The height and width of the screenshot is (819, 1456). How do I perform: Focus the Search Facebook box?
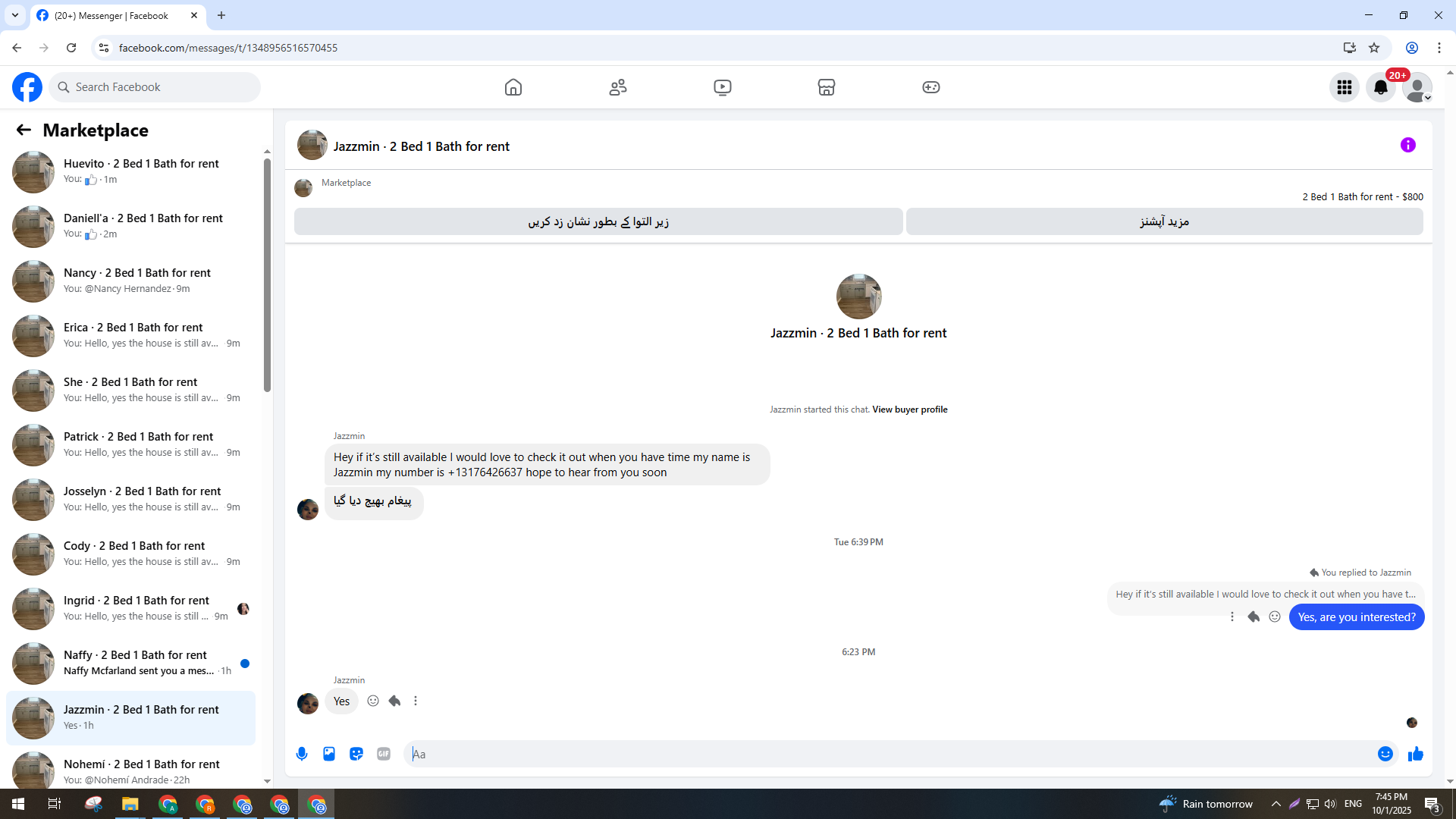coord(155,87)
